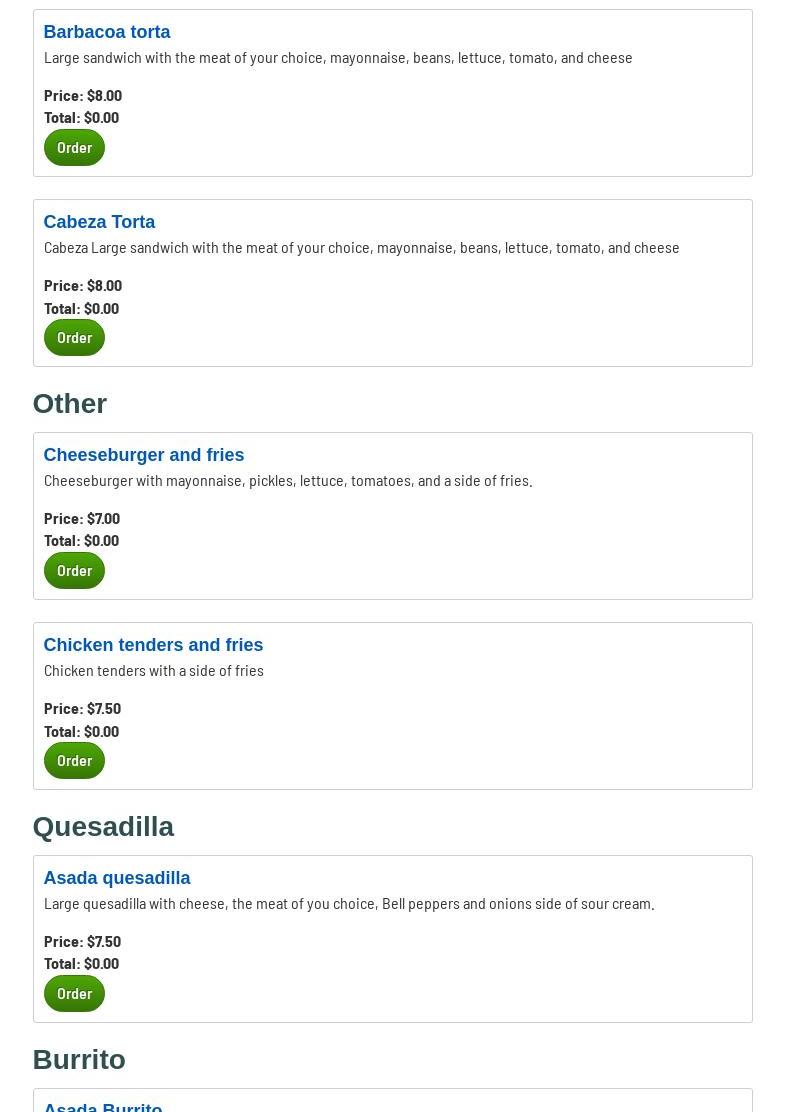Open Cheeseburger and fries title link
The height and width of the screenshot is (1112, 785).
pos(143,455)
